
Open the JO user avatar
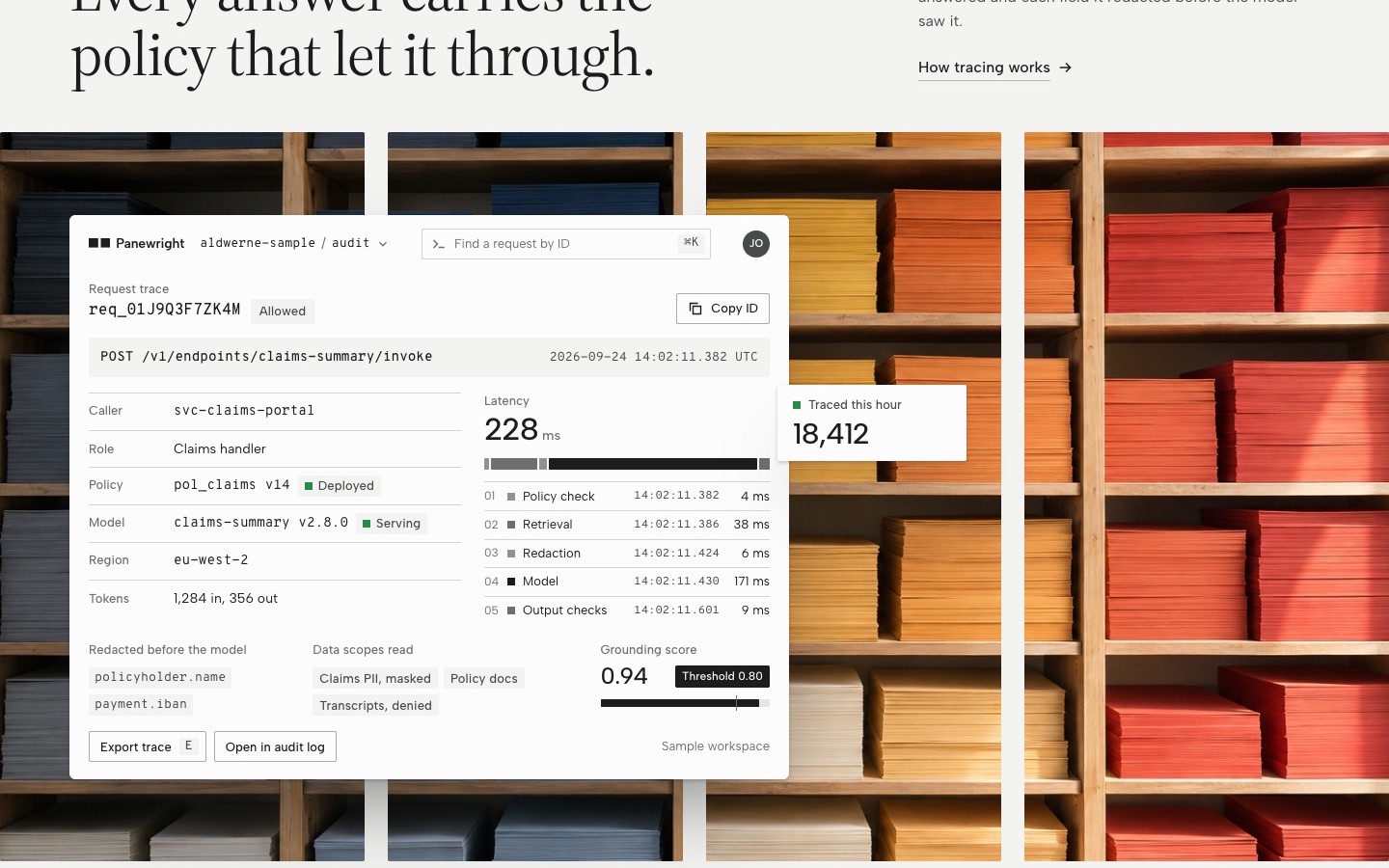[x=756, y=244]
